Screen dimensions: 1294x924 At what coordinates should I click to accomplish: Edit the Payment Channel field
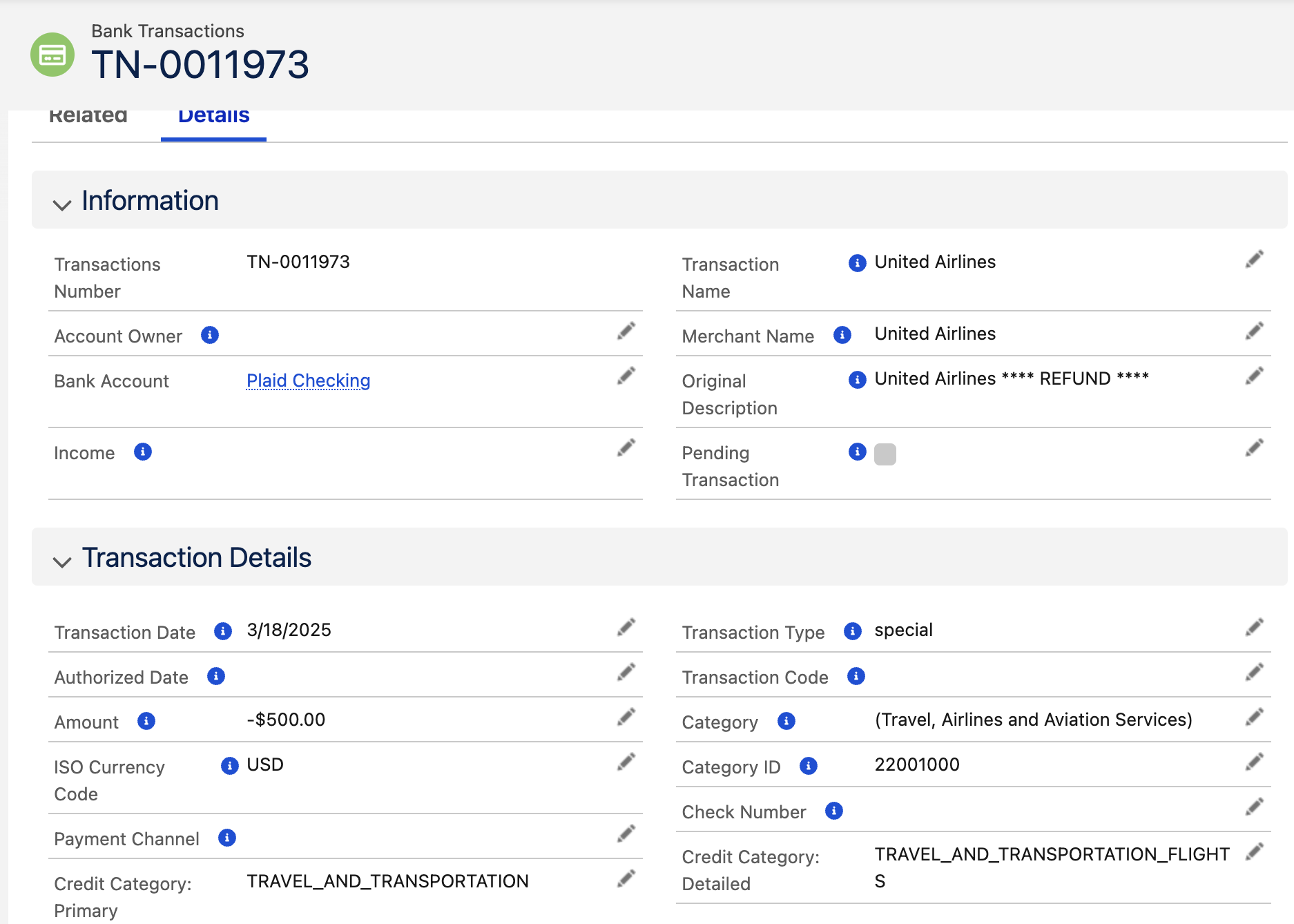click(x=626, y=834)
